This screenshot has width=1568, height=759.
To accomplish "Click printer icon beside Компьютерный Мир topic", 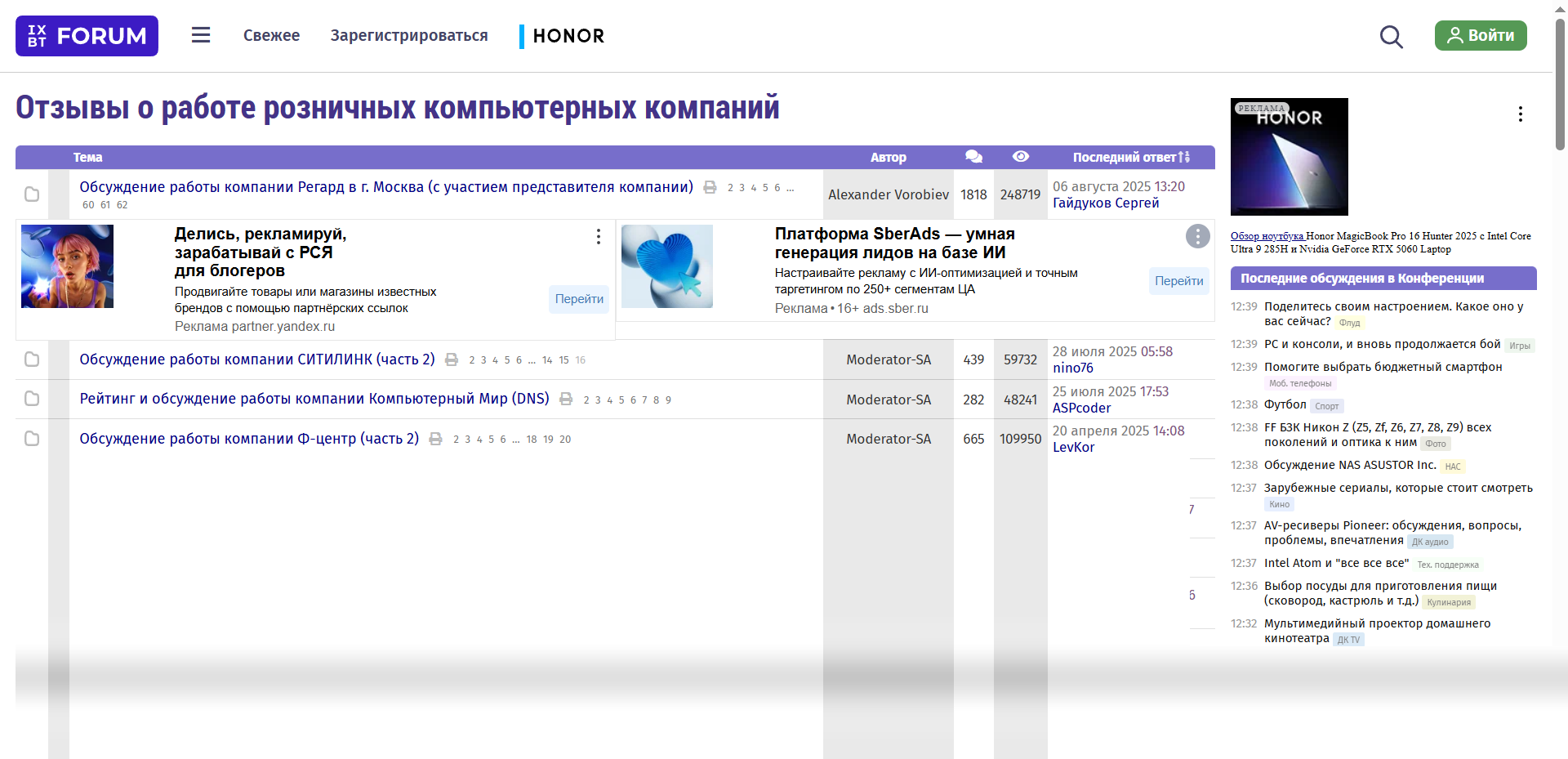I will (x=566, y=399).
